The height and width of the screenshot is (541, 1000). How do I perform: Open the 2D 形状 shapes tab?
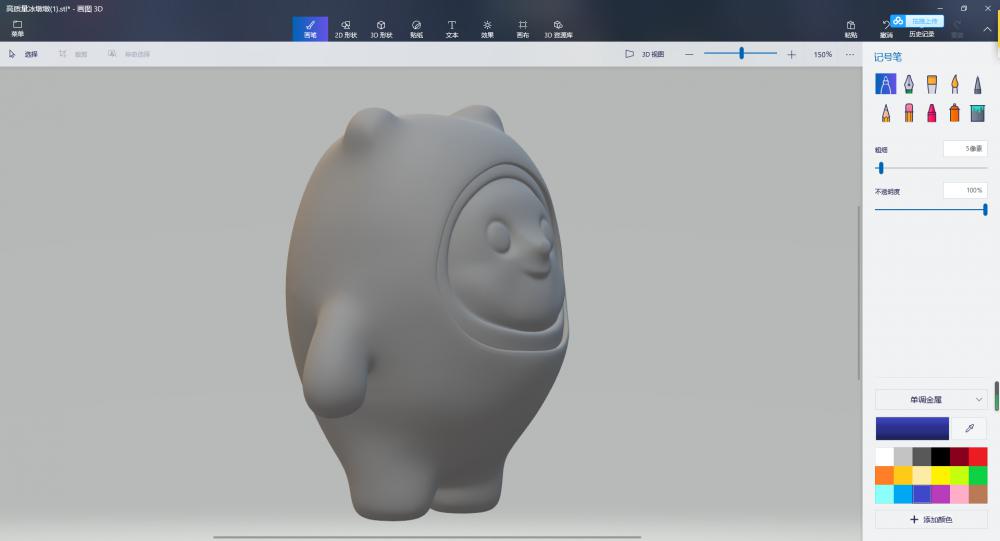346,29
